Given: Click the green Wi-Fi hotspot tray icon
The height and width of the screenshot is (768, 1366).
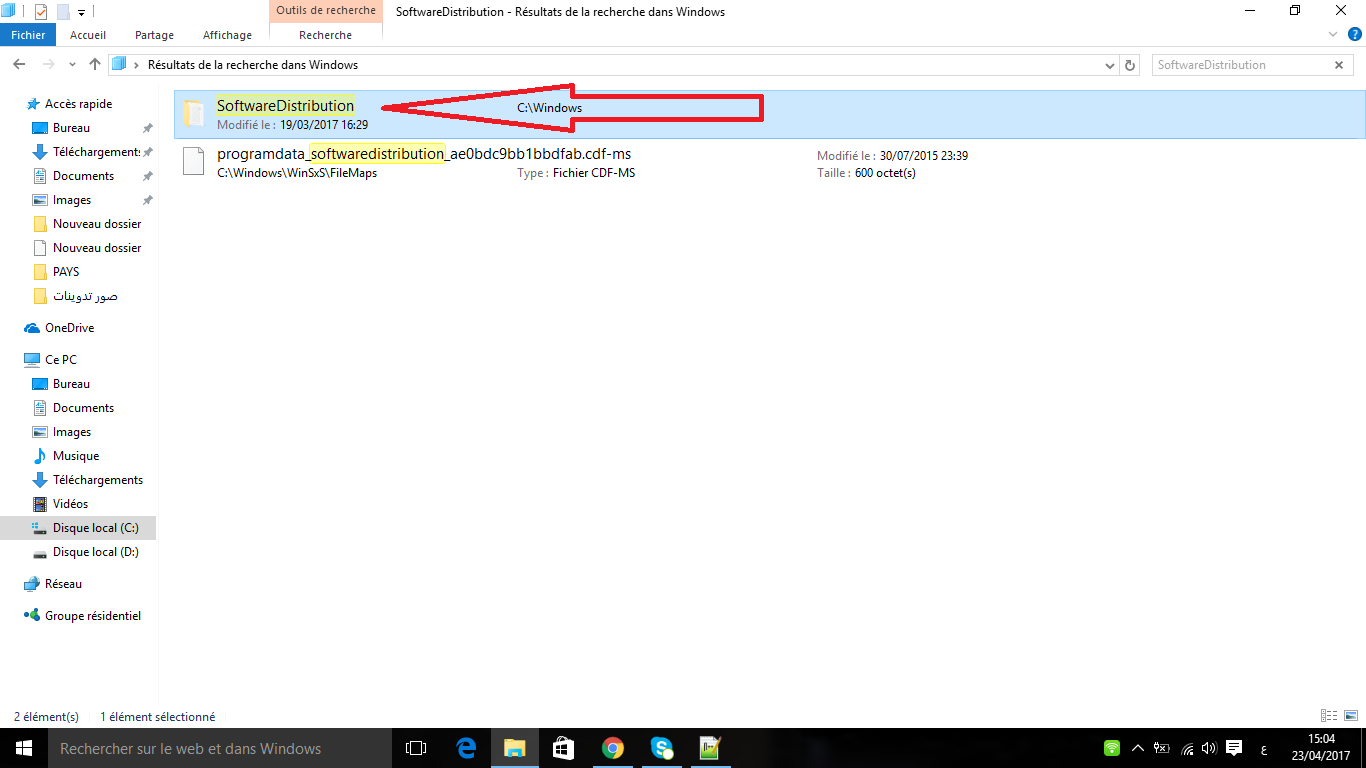Looking at the screenshot, I should (1112, 748).
